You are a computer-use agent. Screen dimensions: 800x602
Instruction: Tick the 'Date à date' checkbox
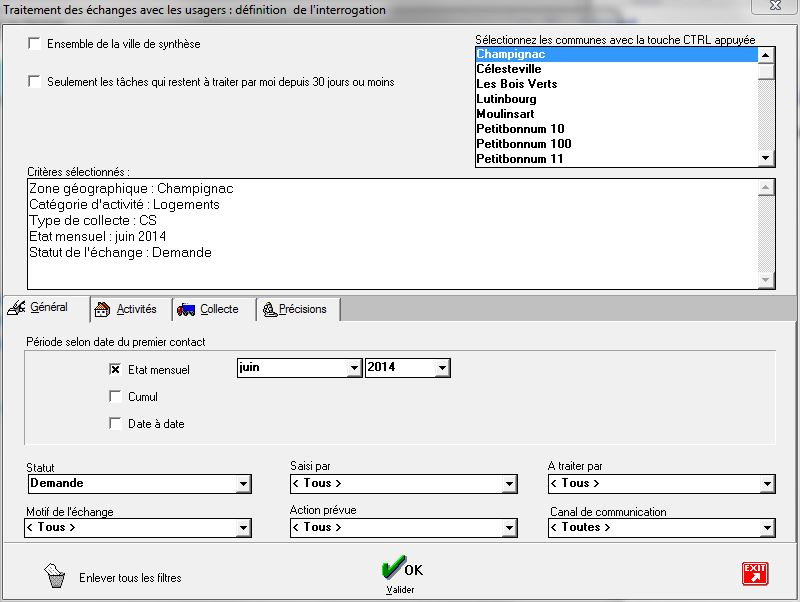click(x=115, y=423)
